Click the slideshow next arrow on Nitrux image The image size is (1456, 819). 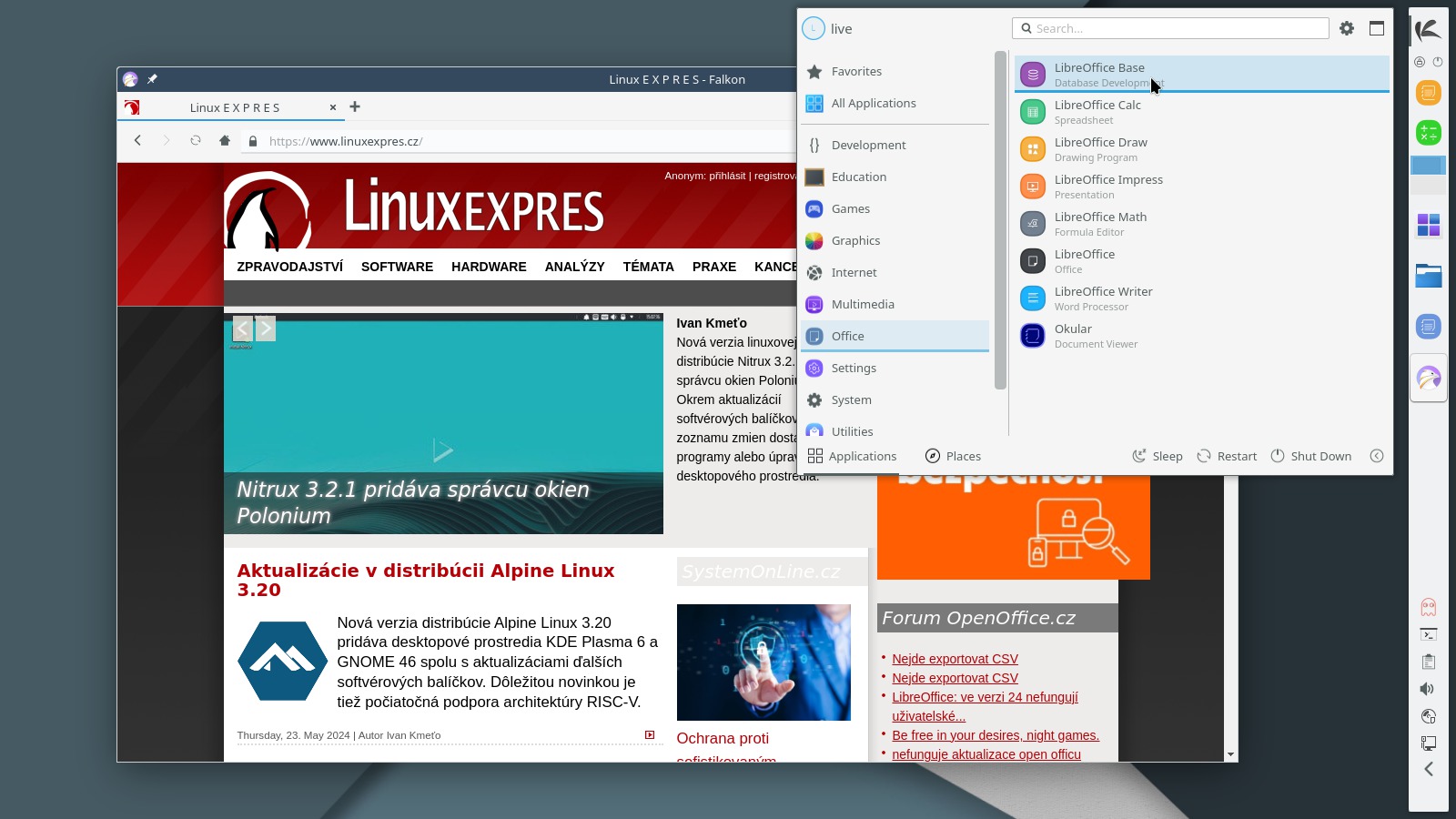coord(266,328)
